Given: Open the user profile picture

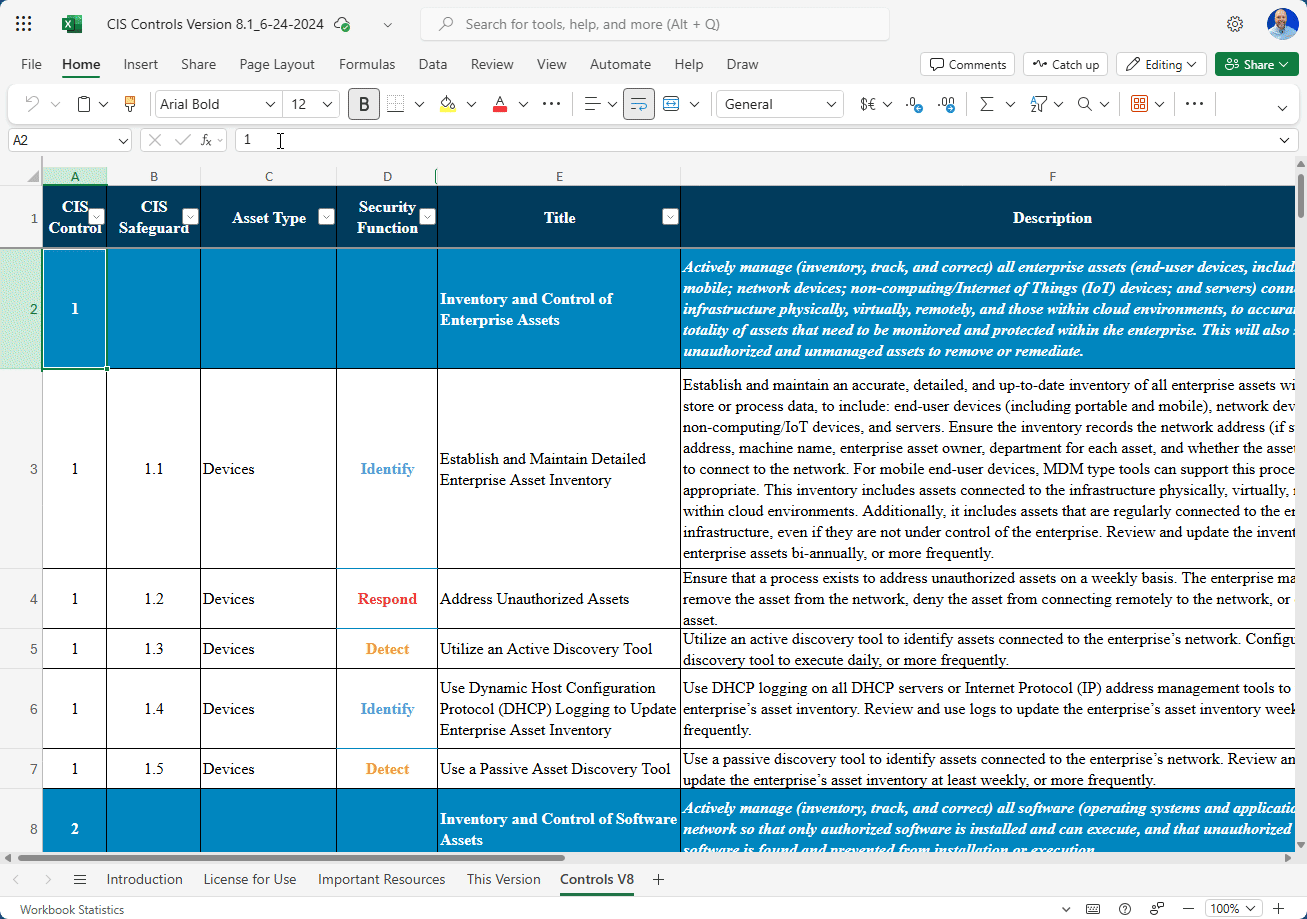Looking at the screenshot, I should pyautogui.click(x=1282, y=24).
